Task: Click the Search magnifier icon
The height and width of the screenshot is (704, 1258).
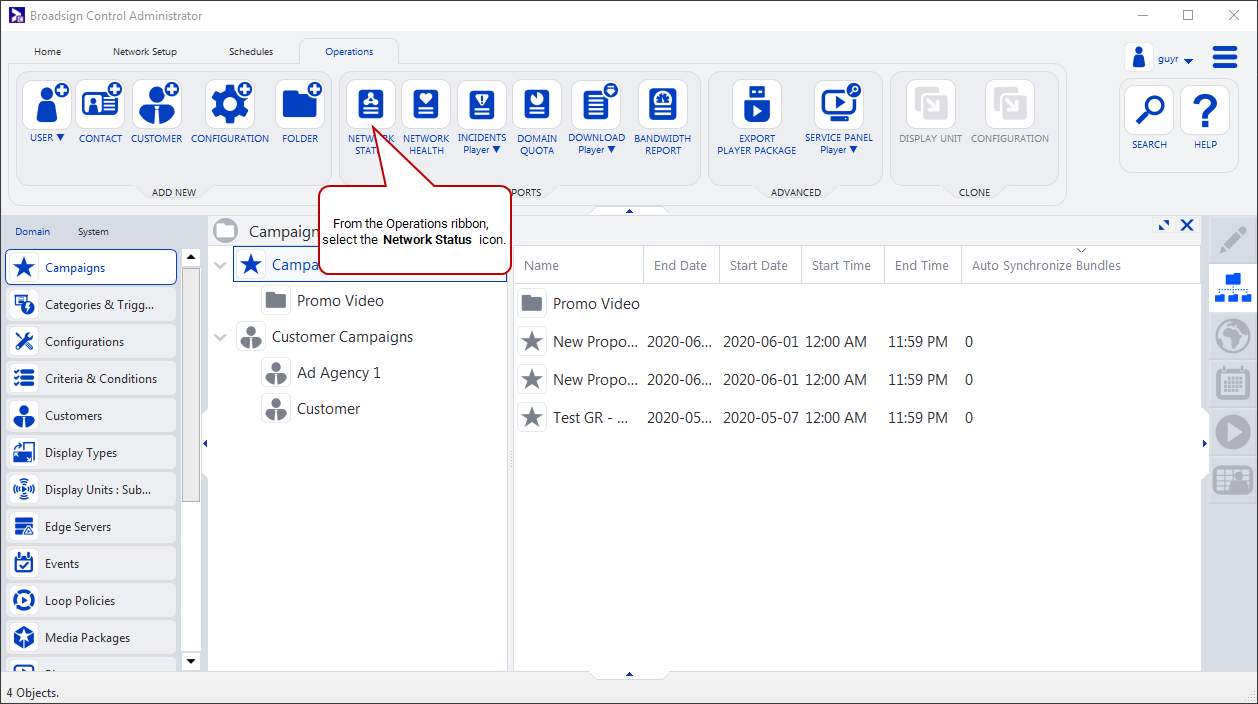Action: (1149, 110)
